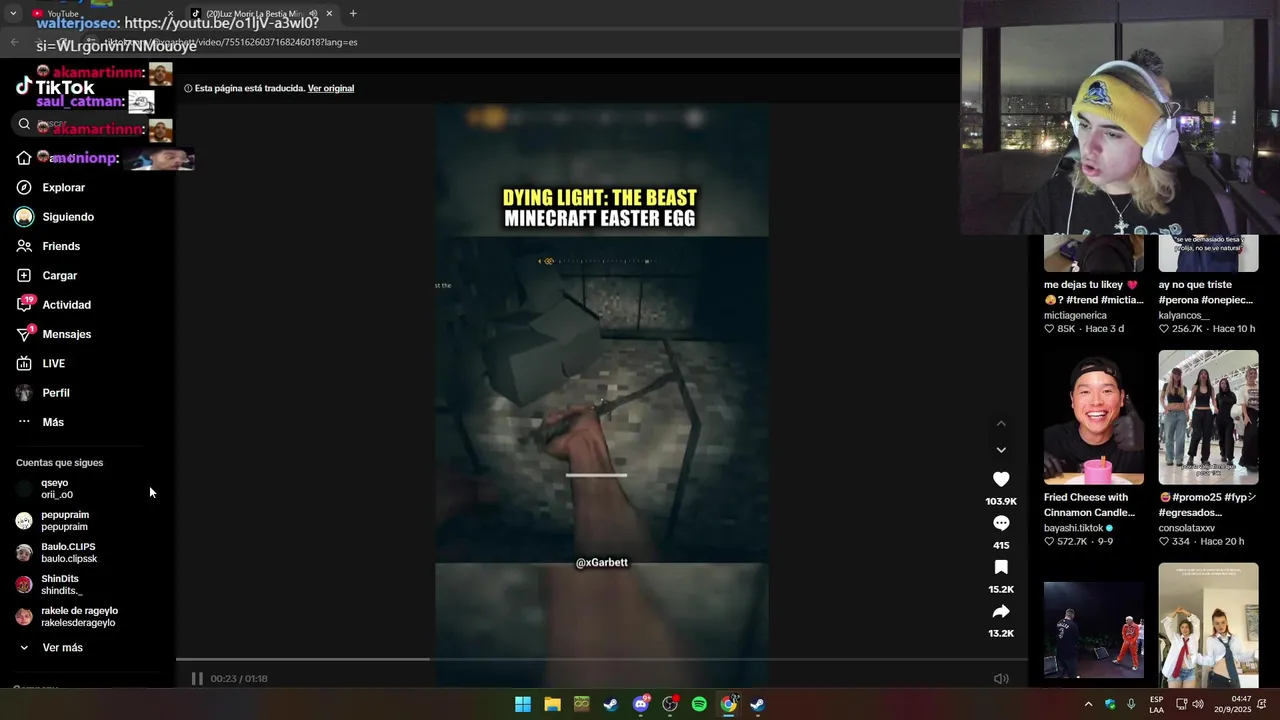The width and height of the screenshot is (1280, 720).
Task: Like the video with heart icon
Action: pyautogui.click(x=1001, y=480)
